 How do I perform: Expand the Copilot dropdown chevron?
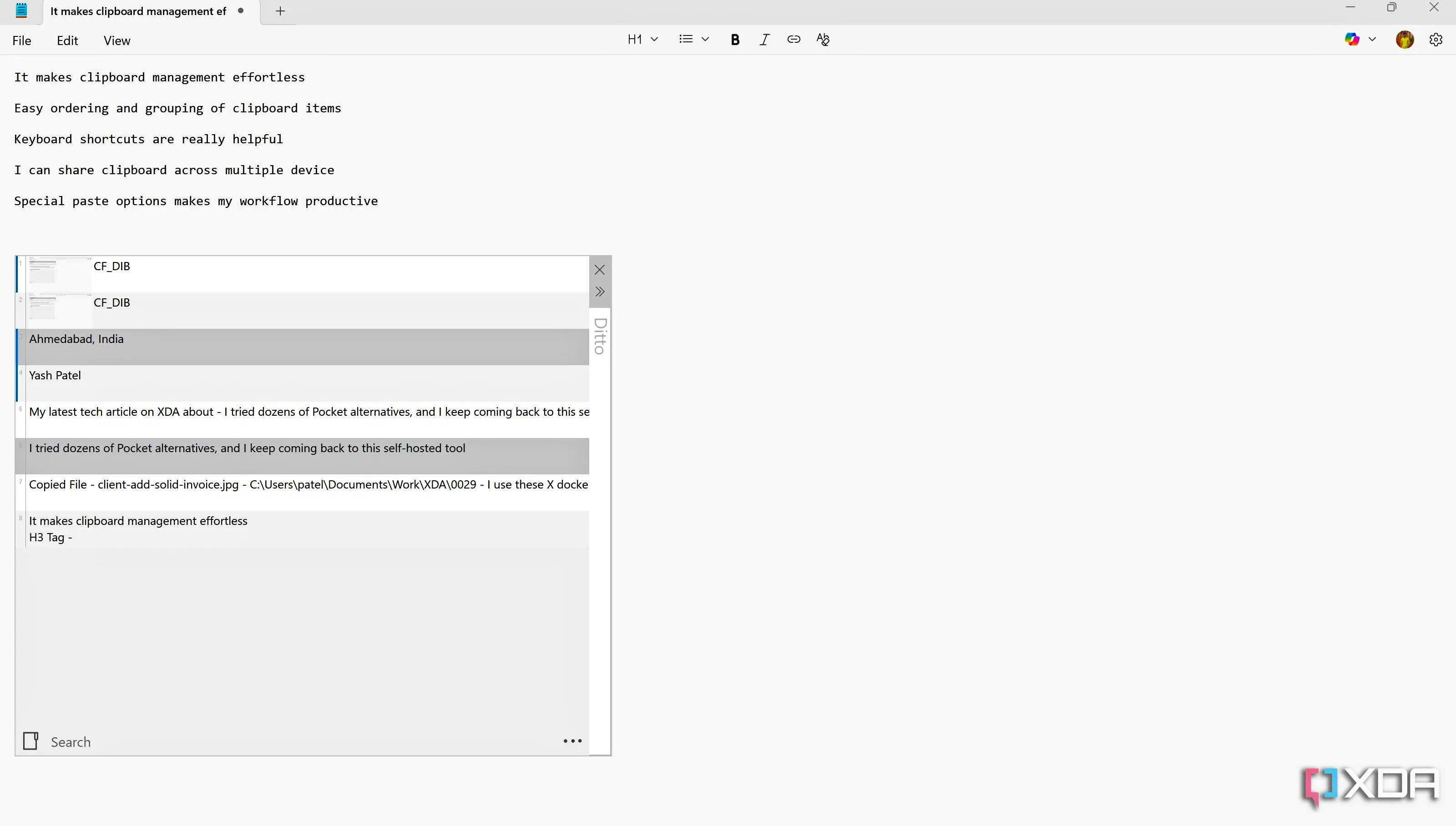pyautogui.click(x=1372, y=40)
